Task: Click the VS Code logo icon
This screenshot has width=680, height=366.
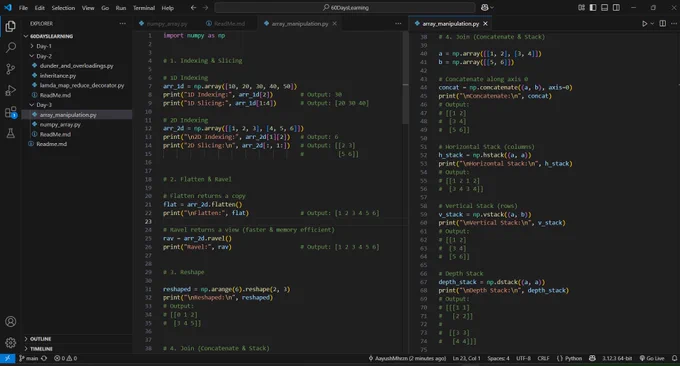Action: pyautogui.click(x=8, y=7)
